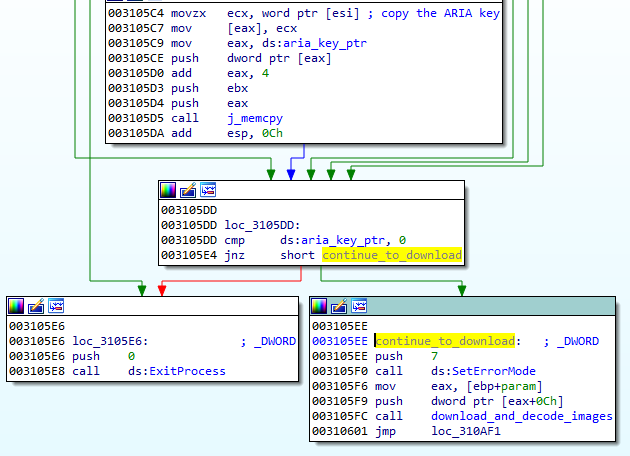Screen dimensions: 630x456
Task: Click the color icon of the loc_3105DD node
Action: pos(168,190)
